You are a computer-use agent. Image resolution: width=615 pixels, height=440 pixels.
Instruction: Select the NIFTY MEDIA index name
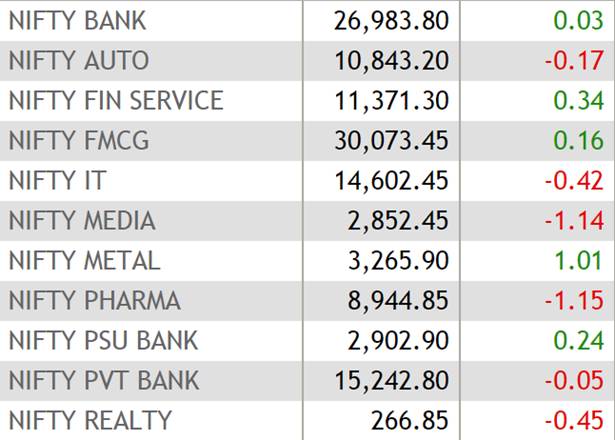point(82,221)
